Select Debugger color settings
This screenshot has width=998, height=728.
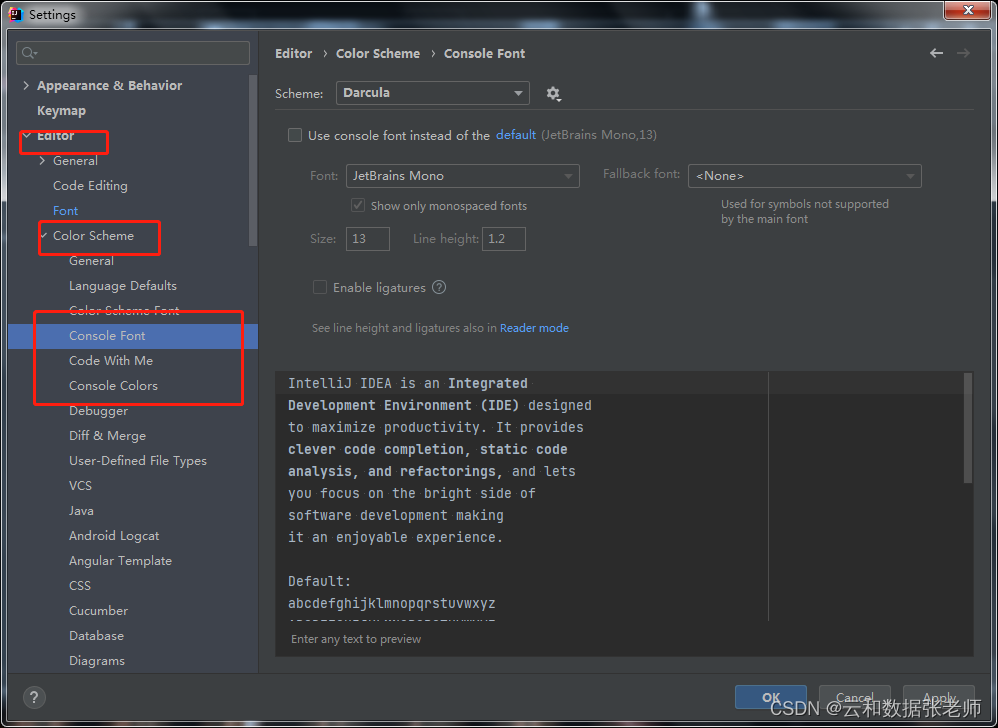99,411
